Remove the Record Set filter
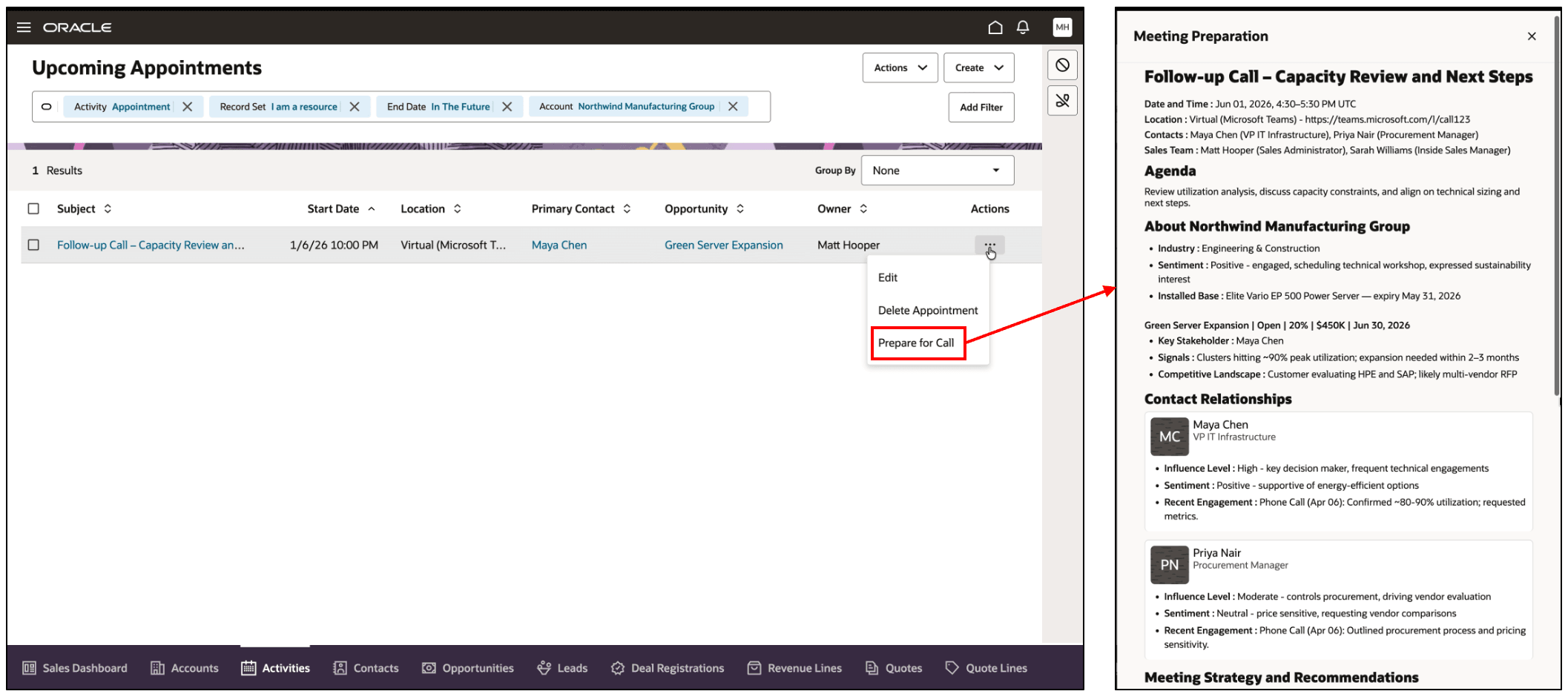 coord(355,107)
